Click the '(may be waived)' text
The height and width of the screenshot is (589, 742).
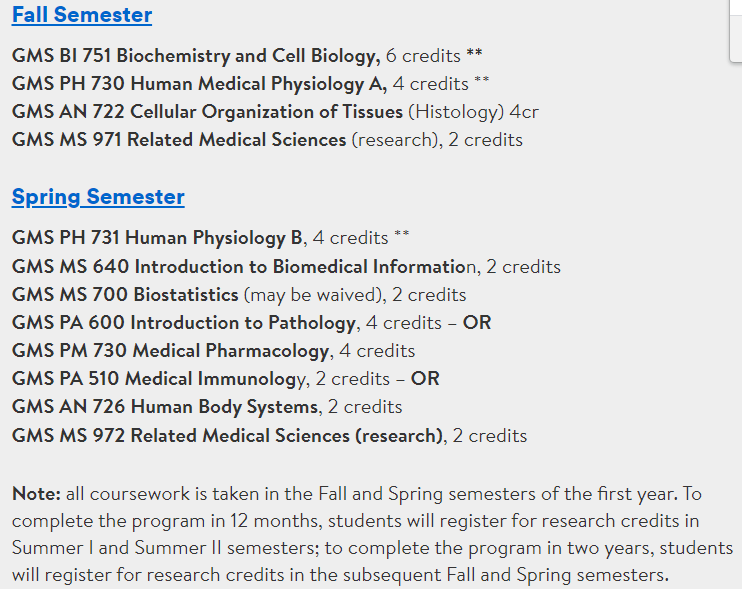click(x=313, y=295)
